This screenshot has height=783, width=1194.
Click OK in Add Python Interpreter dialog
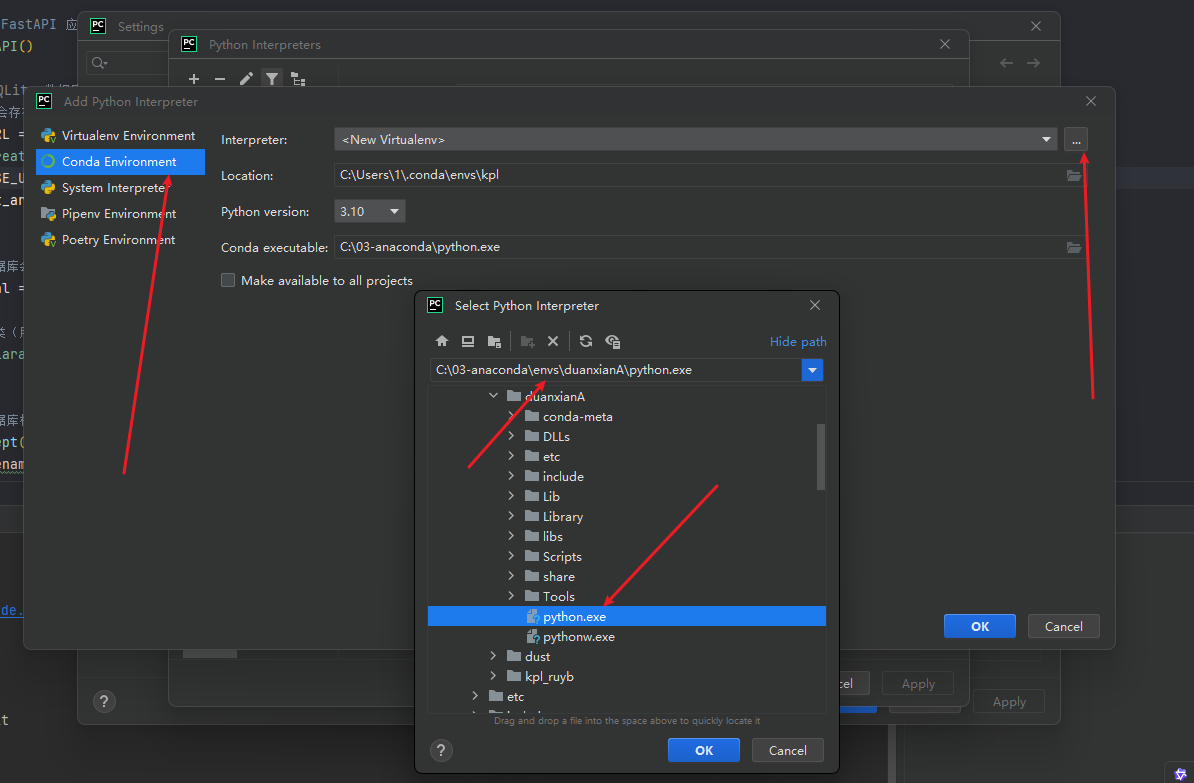coord(979,626)
